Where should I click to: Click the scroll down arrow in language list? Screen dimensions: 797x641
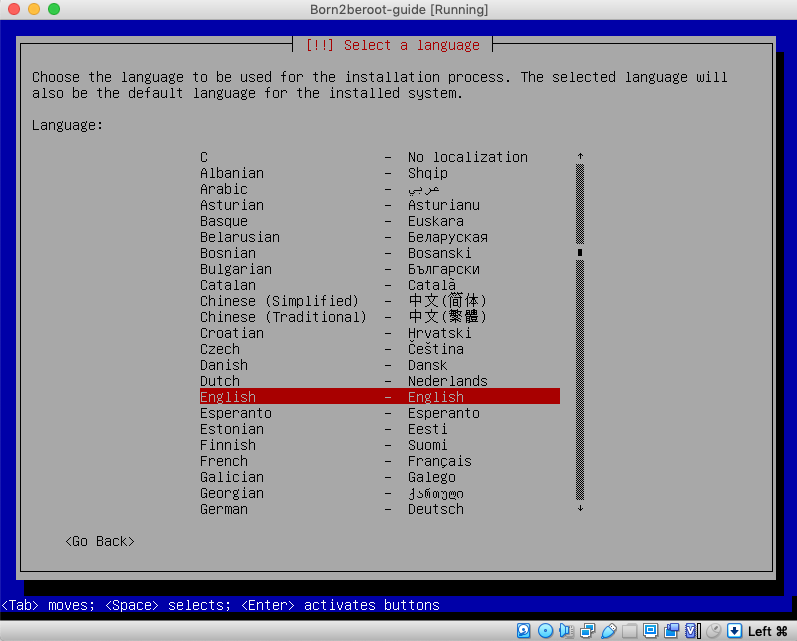click(580, 508)
